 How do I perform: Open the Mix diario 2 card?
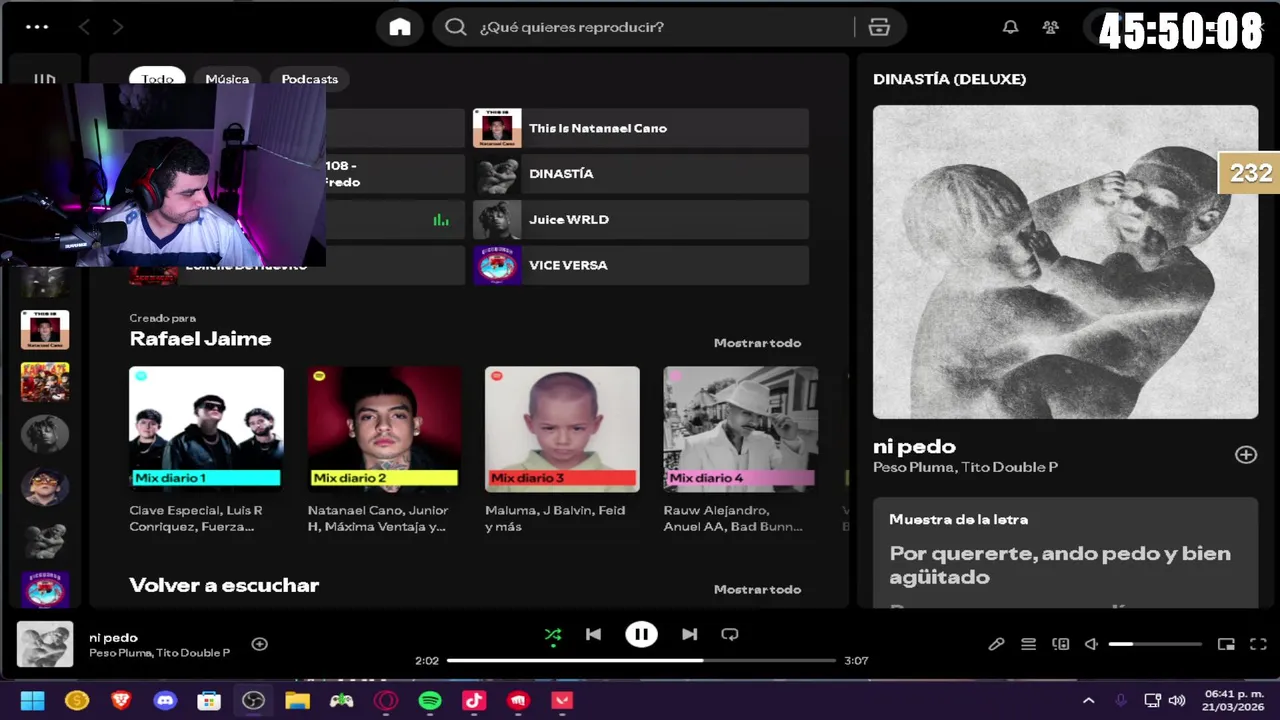coord(384,450)
